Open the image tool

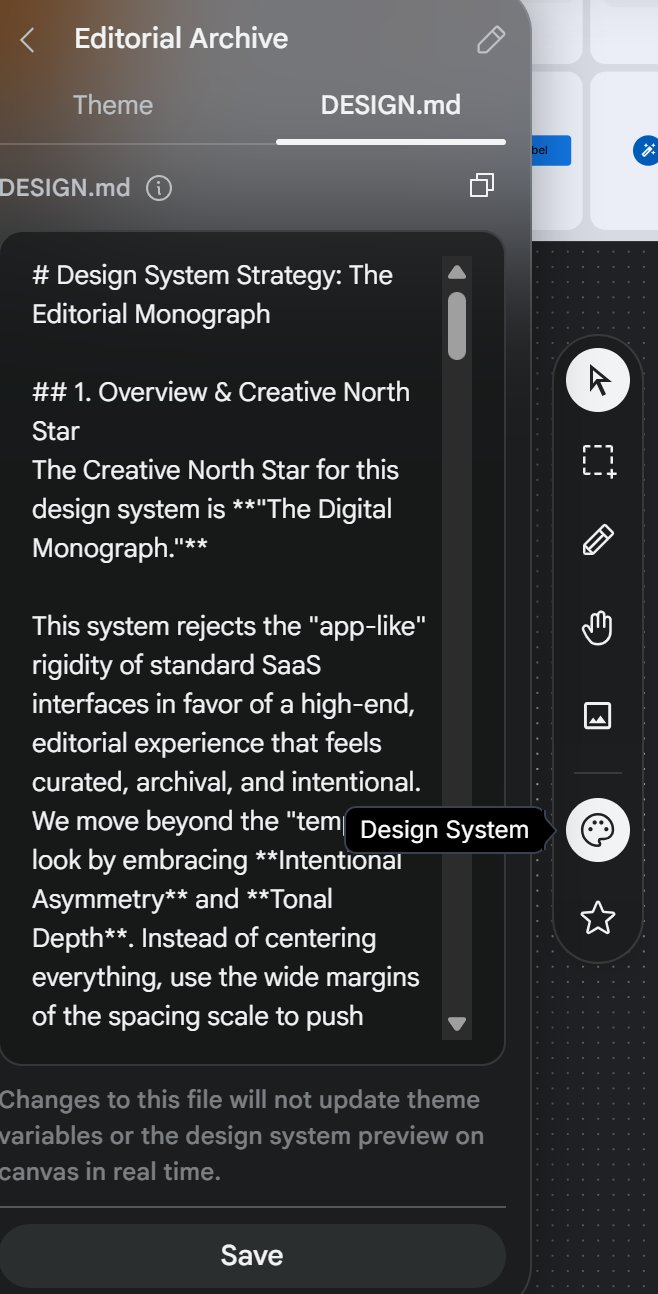[598, 716]
